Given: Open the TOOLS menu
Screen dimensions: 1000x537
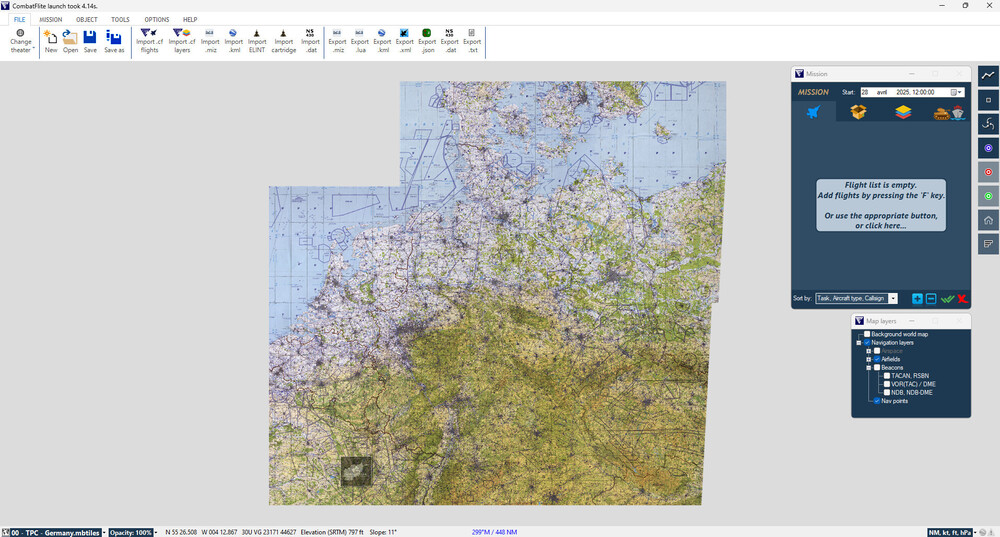Looking at the screenshot, I should coord(120,19).
